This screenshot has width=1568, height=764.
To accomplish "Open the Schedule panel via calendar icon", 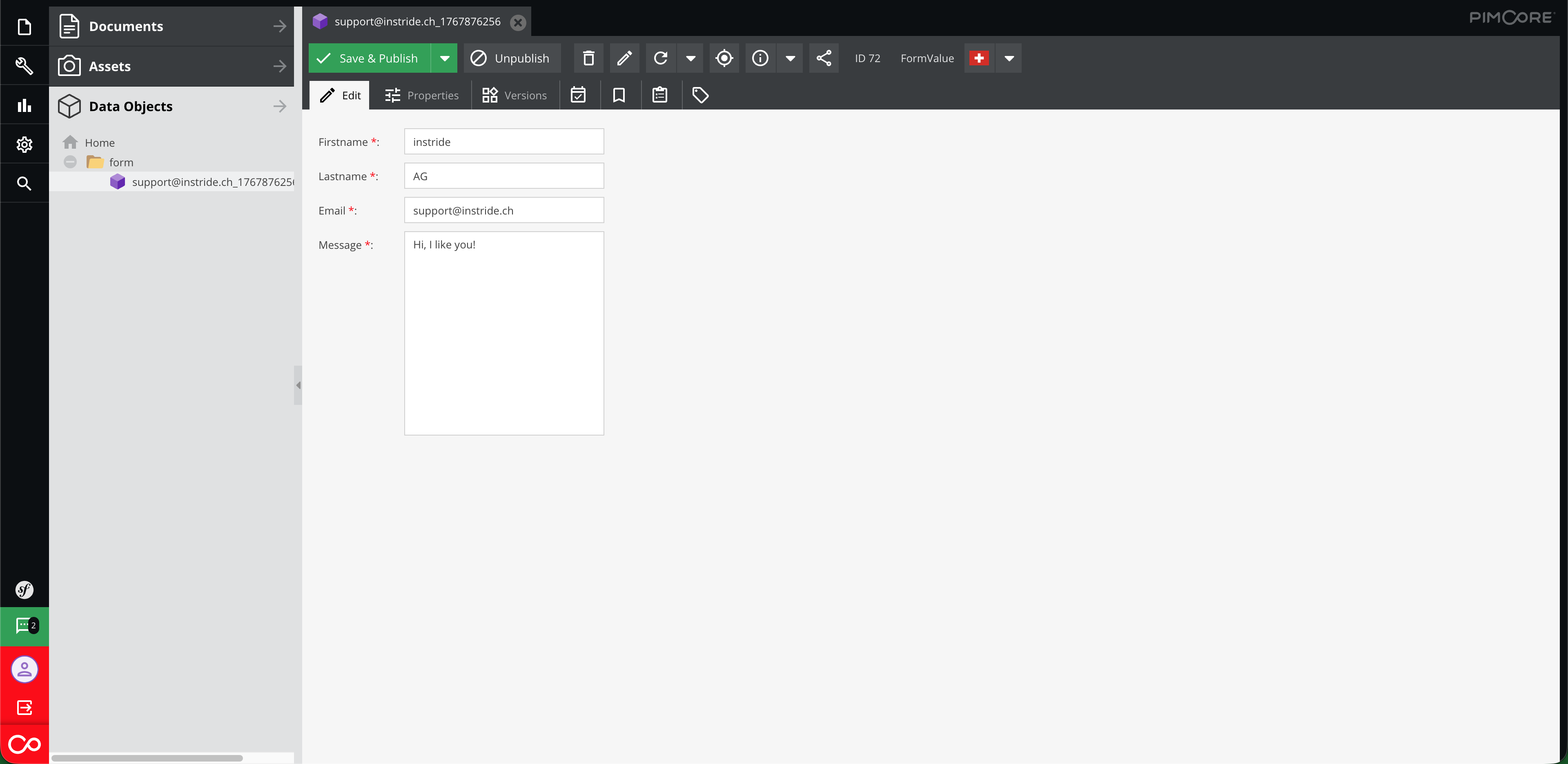I will [578, 95].
